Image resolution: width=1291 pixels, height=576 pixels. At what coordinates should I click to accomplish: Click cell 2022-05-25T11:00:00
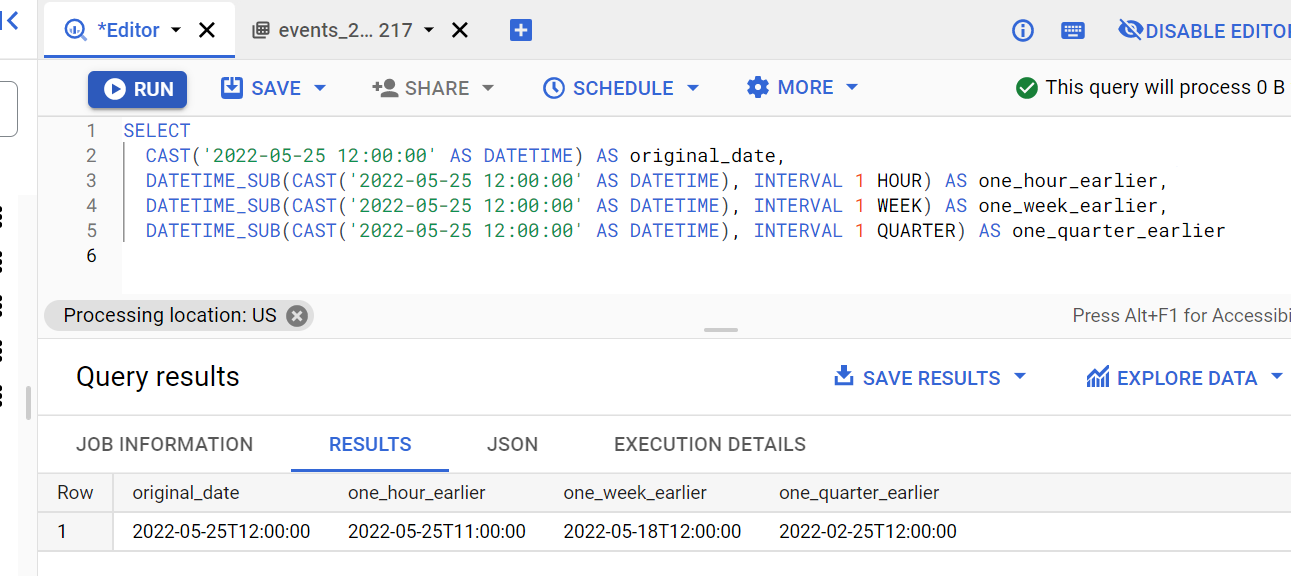click(437, 531)
